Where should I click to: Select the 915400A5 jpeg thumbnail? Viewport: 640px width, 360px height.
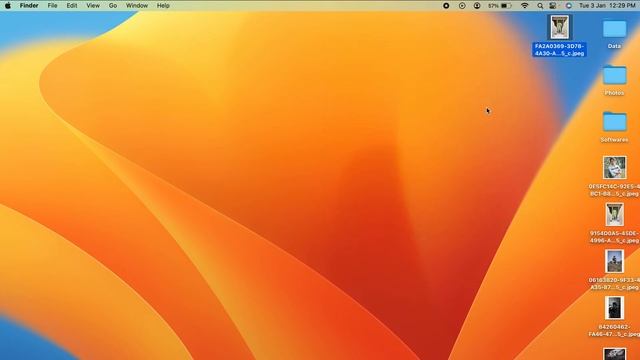coord(615,214)
